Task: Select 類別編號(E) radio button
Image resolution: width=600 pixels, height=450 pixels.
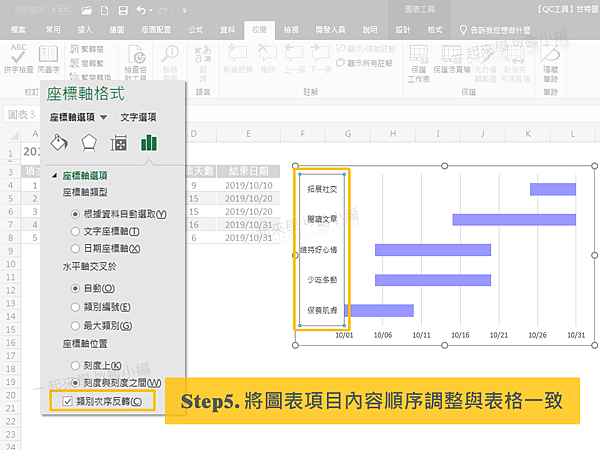Action: (75, 307)
